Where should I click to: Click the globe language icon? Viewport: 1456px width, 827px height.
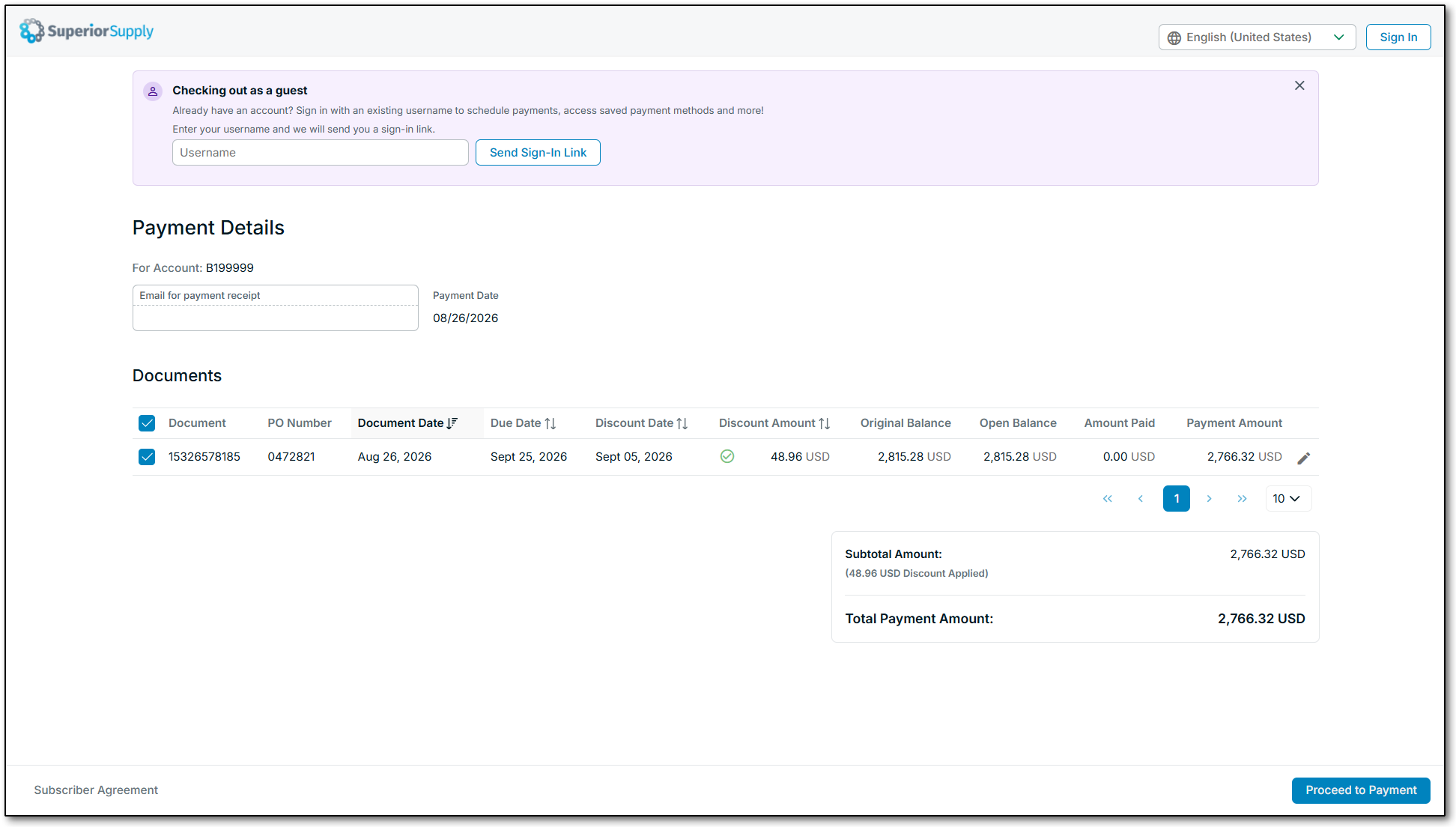pyautogui.click(x=1174, y=37)
